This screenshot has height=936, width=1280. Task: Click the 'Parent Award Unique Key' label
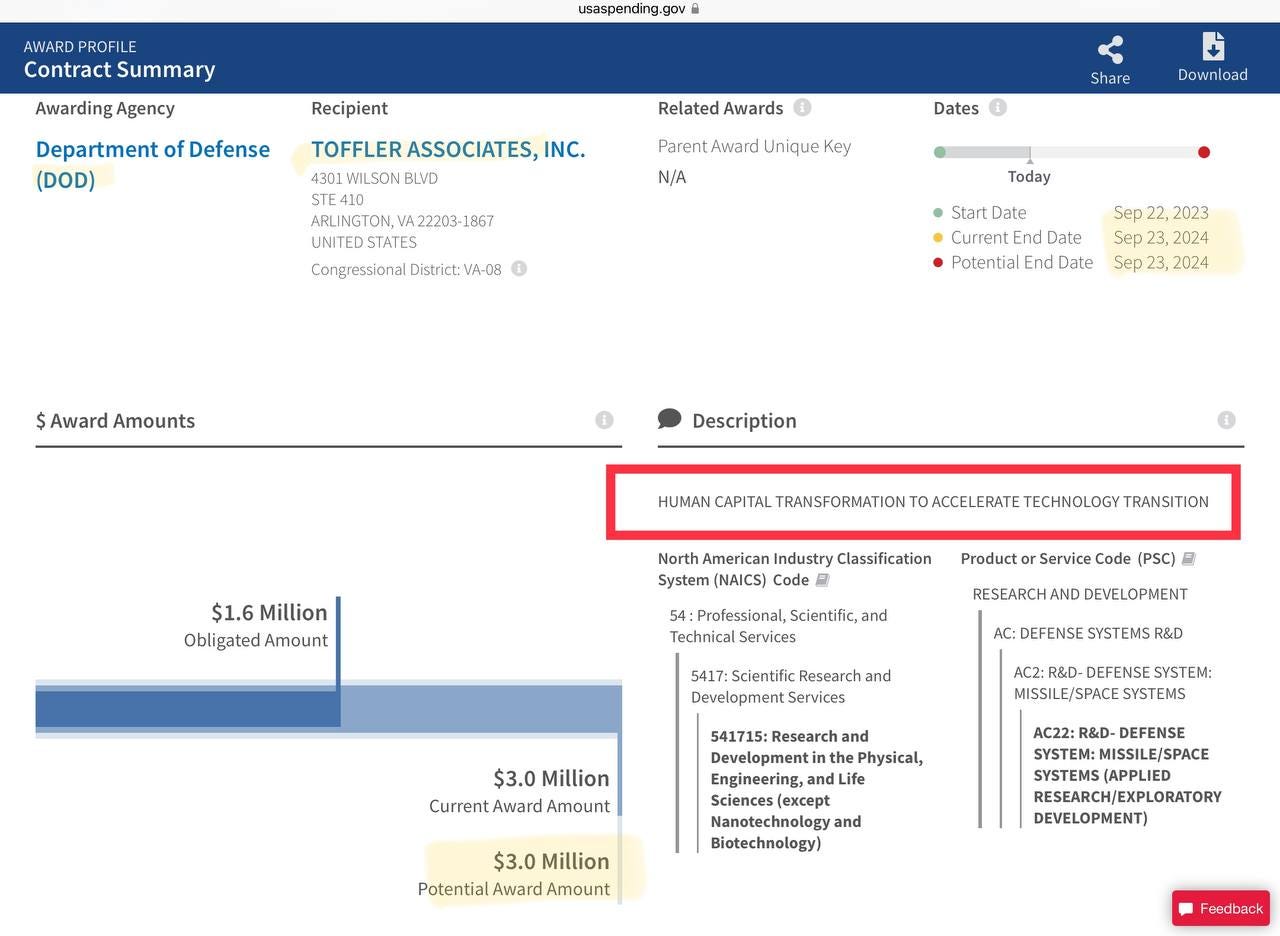pyautogui.click(x=754, y=146)
